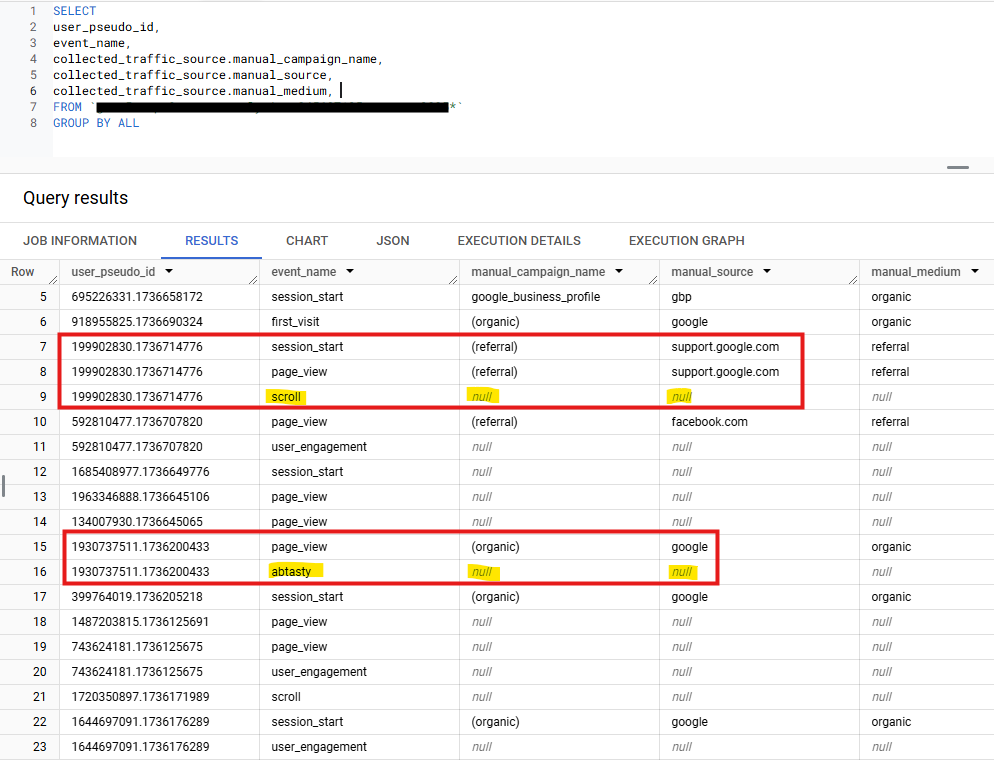View the EXECUTION GRAPH tab
994x760 pixels.
click(x=686, y=241)
